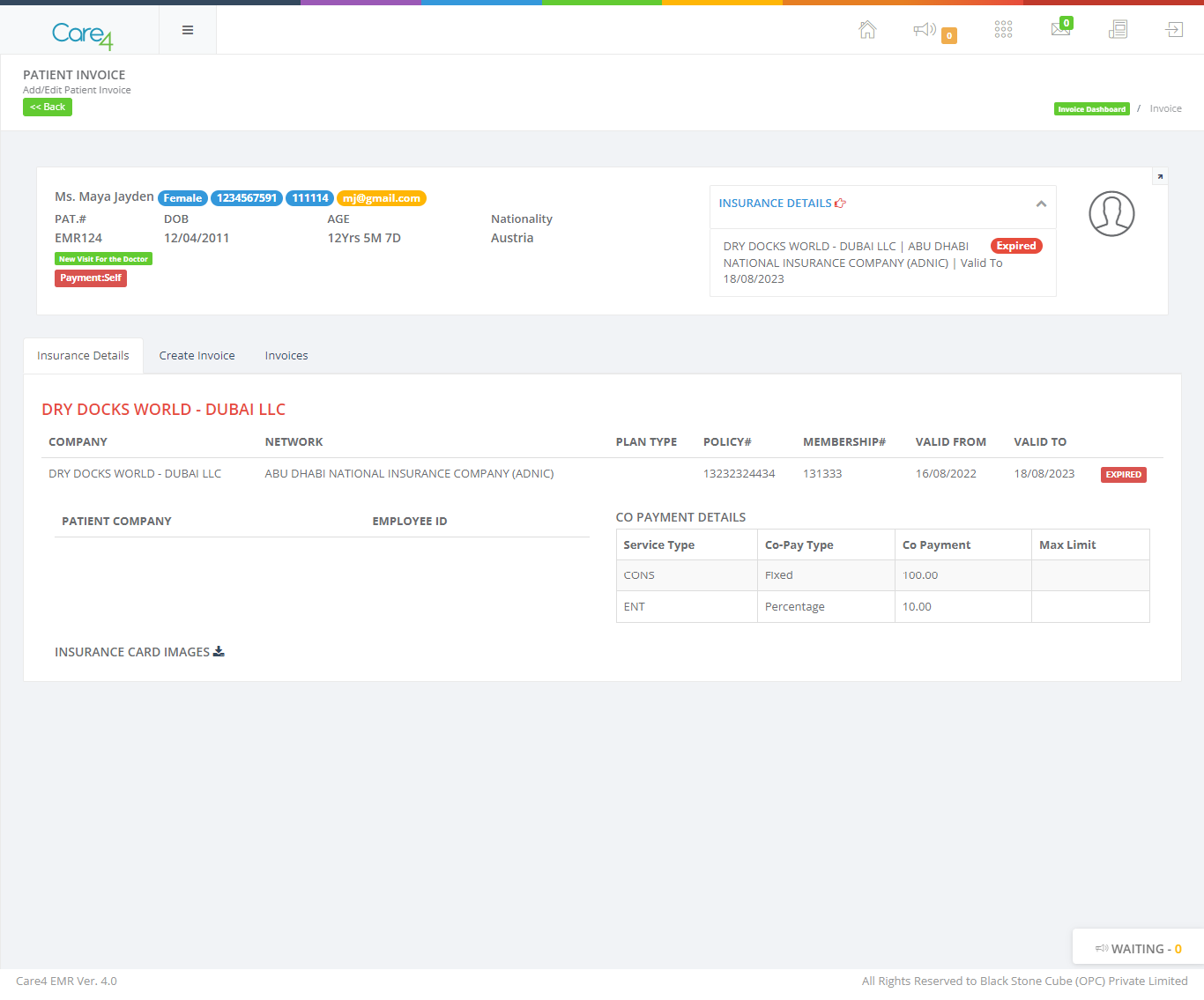Viewport: 1204px width, 1000px height.
Task: Click the PLAN TYPE column header
Action: pos(646,442)
